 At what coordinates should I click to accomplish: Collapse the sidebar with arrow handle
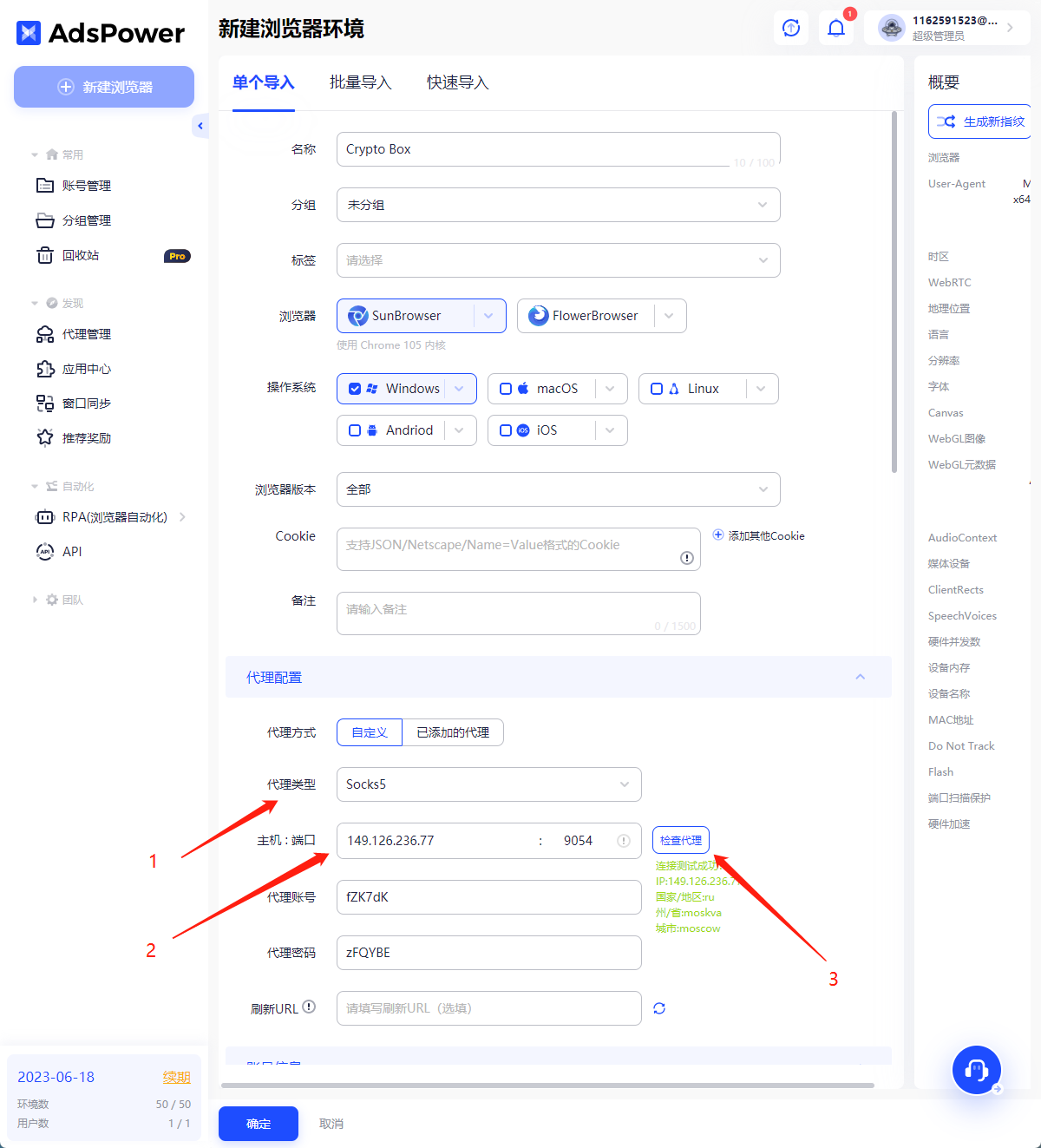tap(200, 126)
